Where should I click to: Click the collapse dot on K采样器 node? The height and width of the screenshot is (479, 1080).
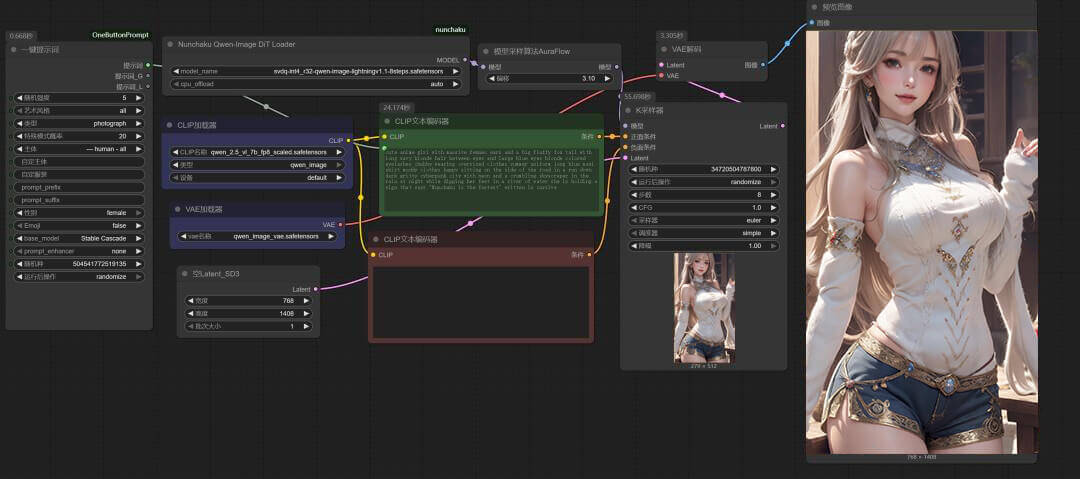click(x=628, y=110)
